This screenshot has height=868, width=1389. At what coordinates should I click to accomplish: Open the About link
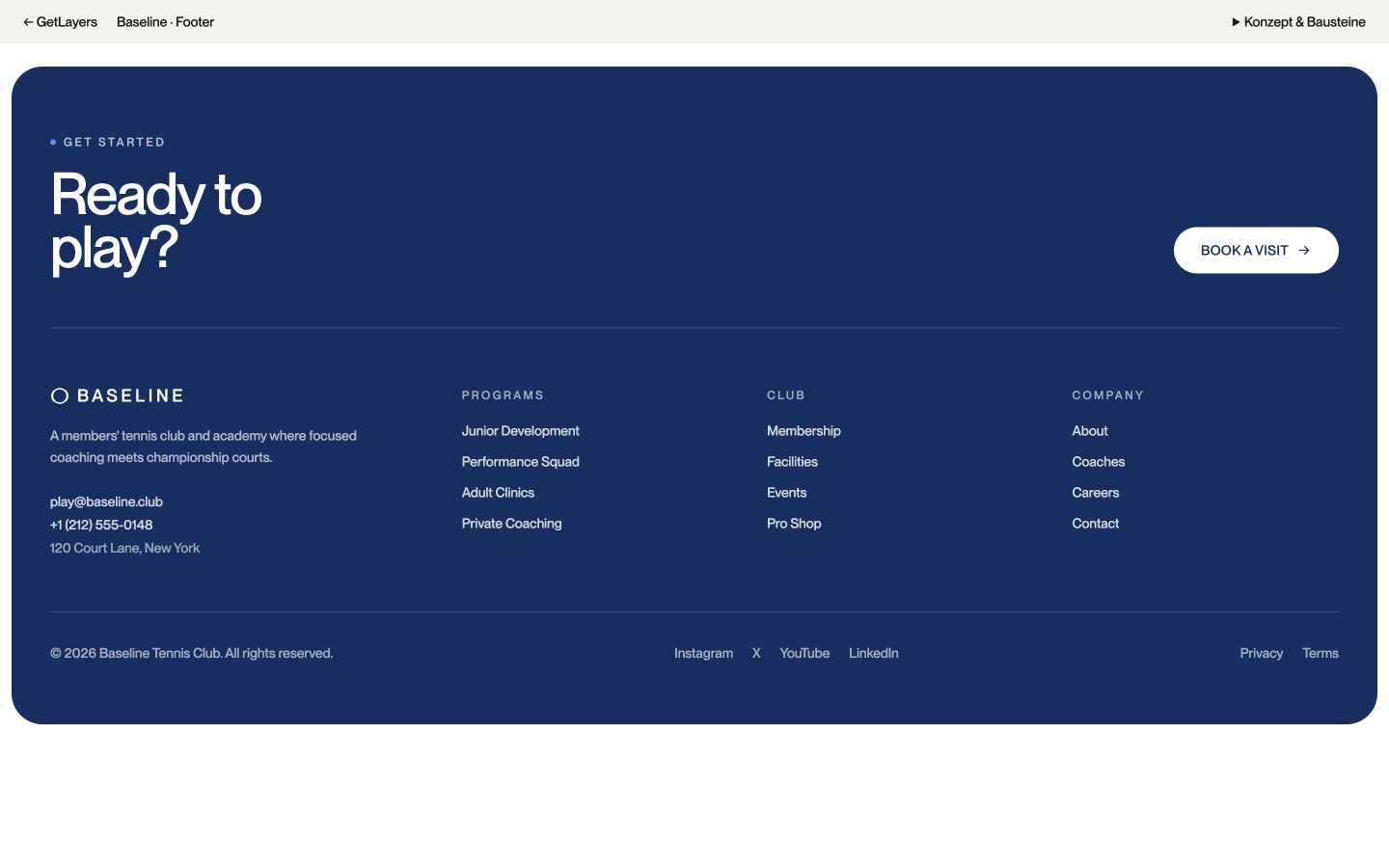tap(1090, 431)
